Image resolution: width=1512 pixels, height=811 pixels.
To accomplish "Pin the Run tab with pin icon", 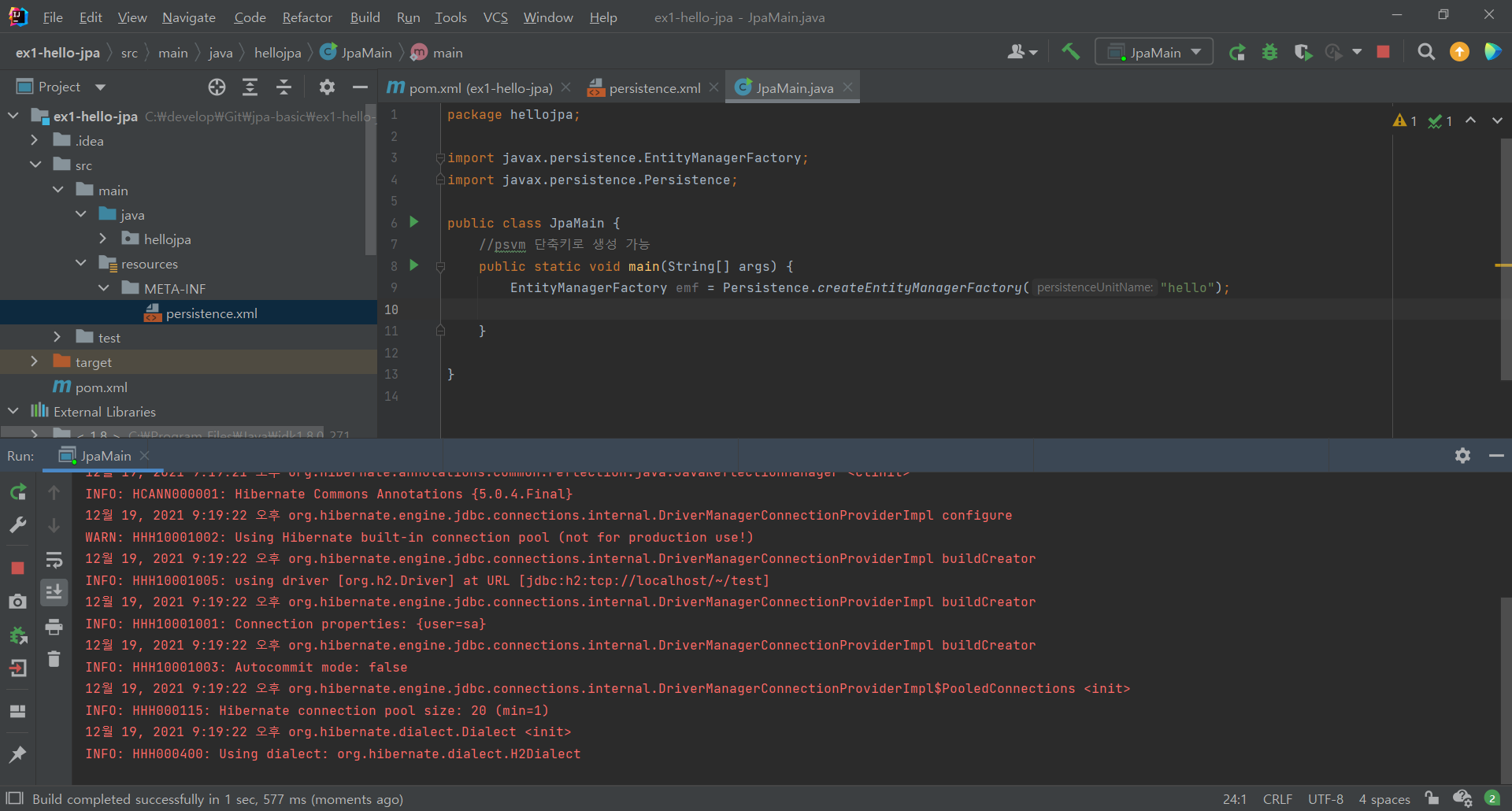I will (17, 754).
